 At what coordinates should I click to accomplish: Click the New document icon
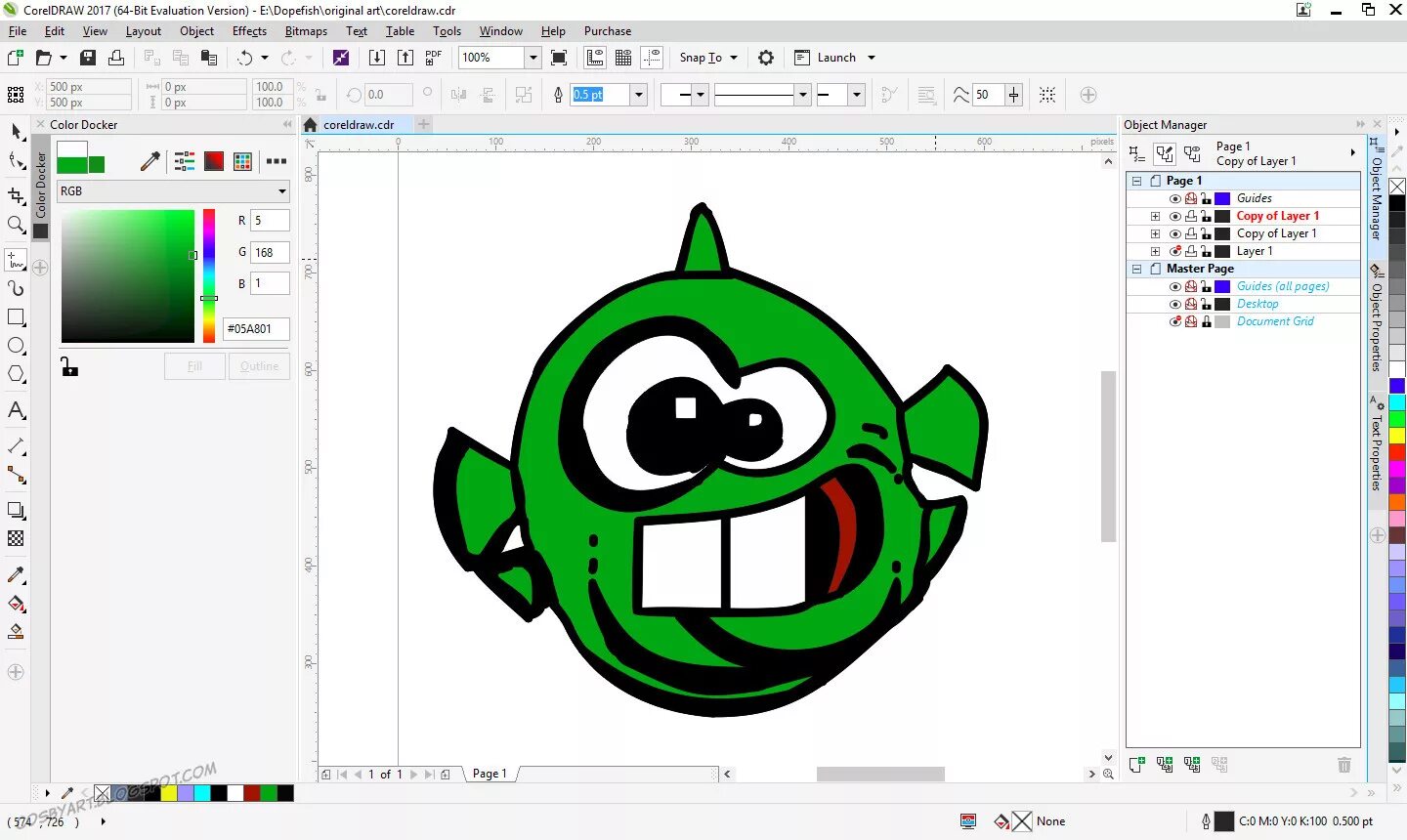pyautogui.click(x=16, y=58)
